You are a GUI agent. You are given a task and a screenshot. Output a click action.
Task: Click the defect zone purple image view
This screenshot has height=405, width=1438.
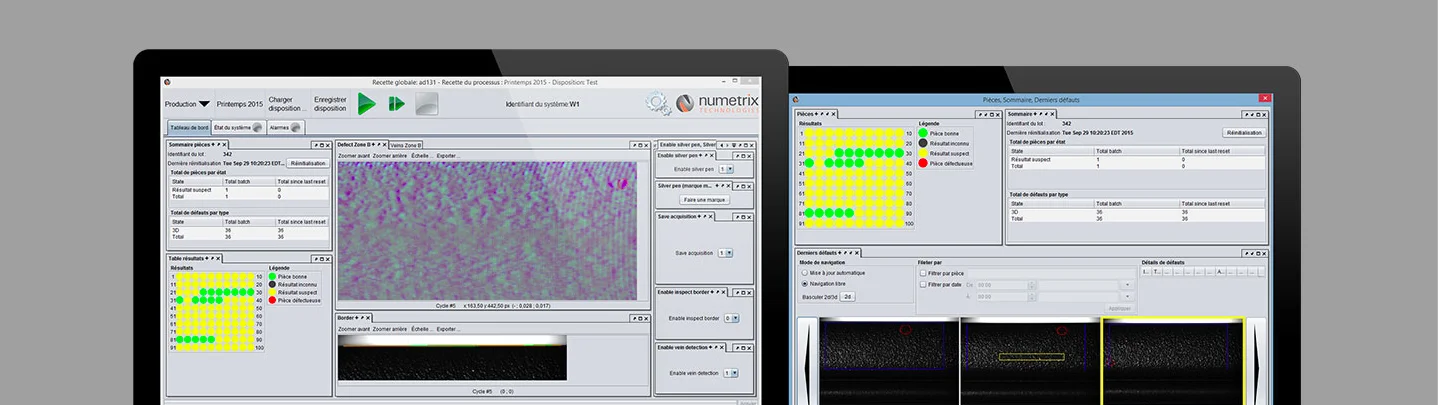pos(487,230)
